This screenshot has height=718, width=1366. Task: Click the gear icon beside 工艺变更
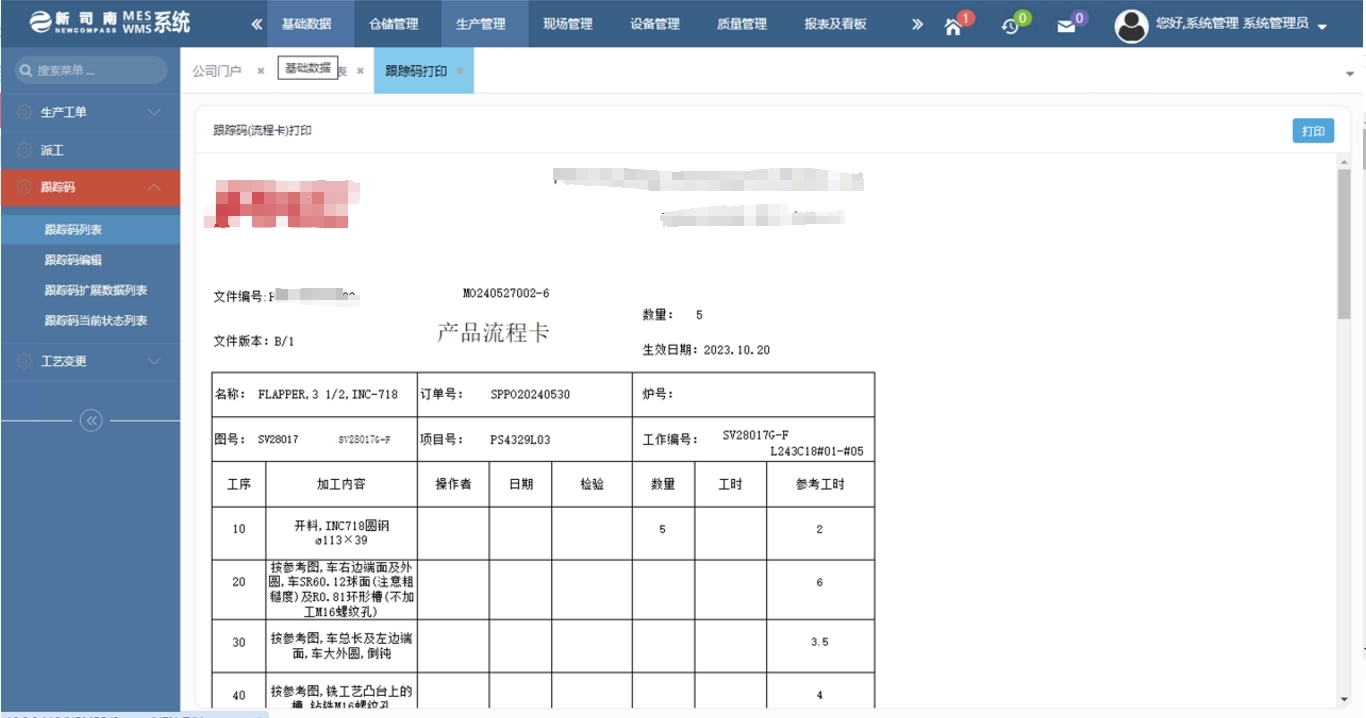point(25,361)
